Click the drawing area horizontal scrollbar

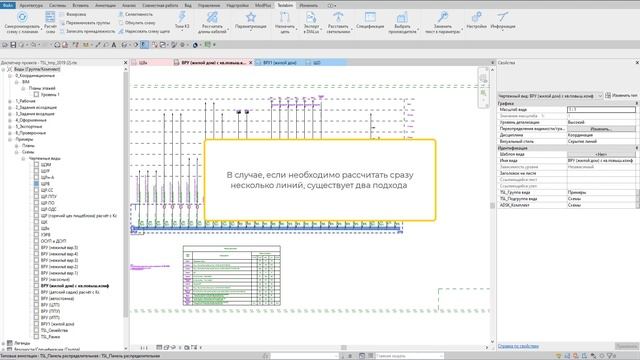point(344,347)
